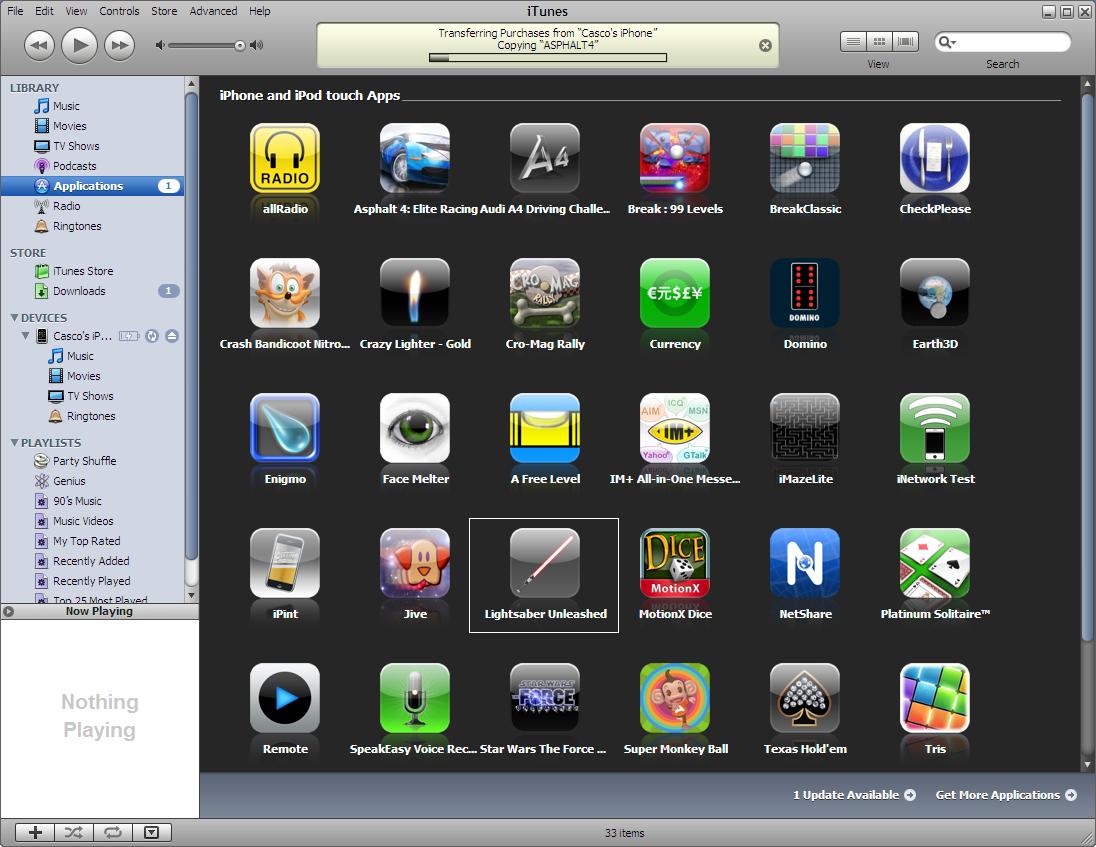Select the Platinum Solitaire app icon
This screenshot has width=1096, height=847.
tap(935, 563)
